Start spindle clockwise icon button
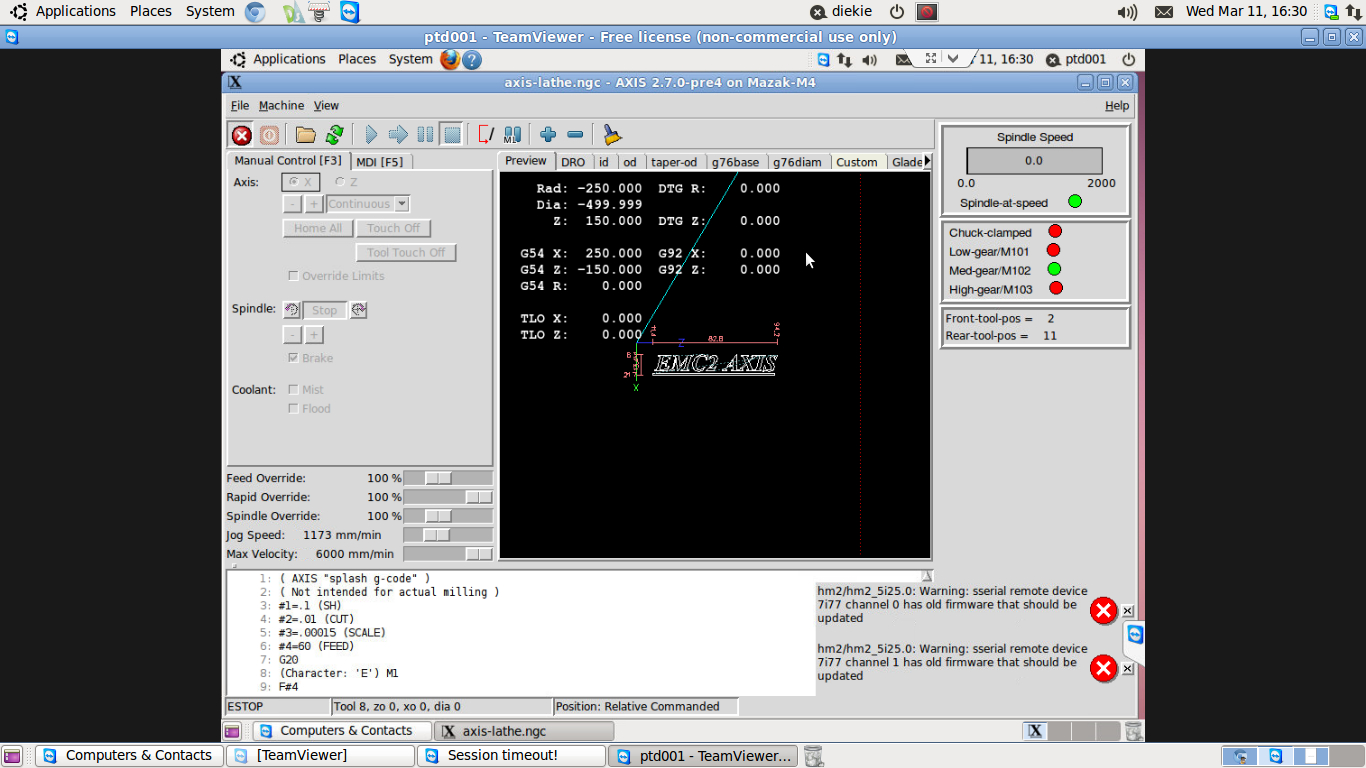The image size is (1366, 768). tap(358, 310)
